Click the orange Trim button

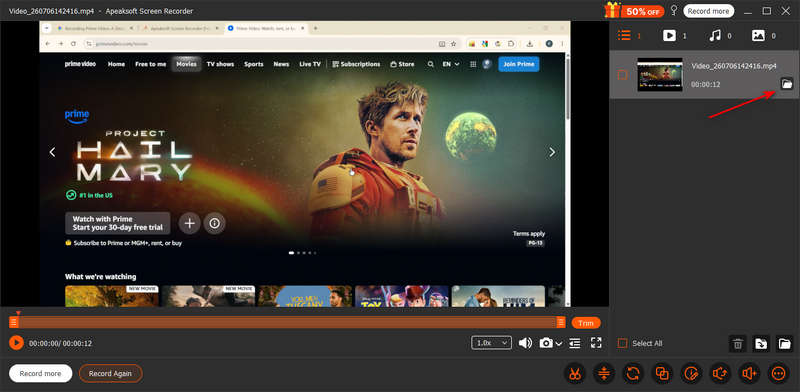coord(586,323)
